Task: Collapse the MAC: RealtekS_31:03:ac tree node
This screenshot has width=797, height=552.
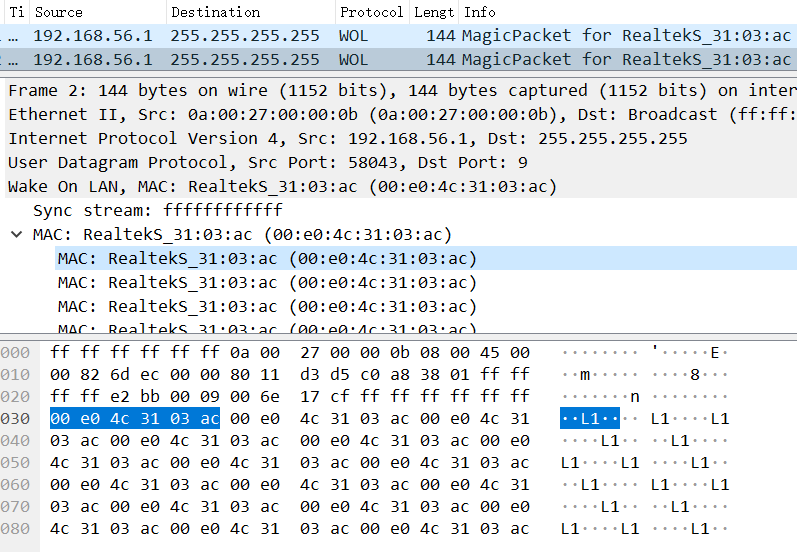Action: (16, 235)
